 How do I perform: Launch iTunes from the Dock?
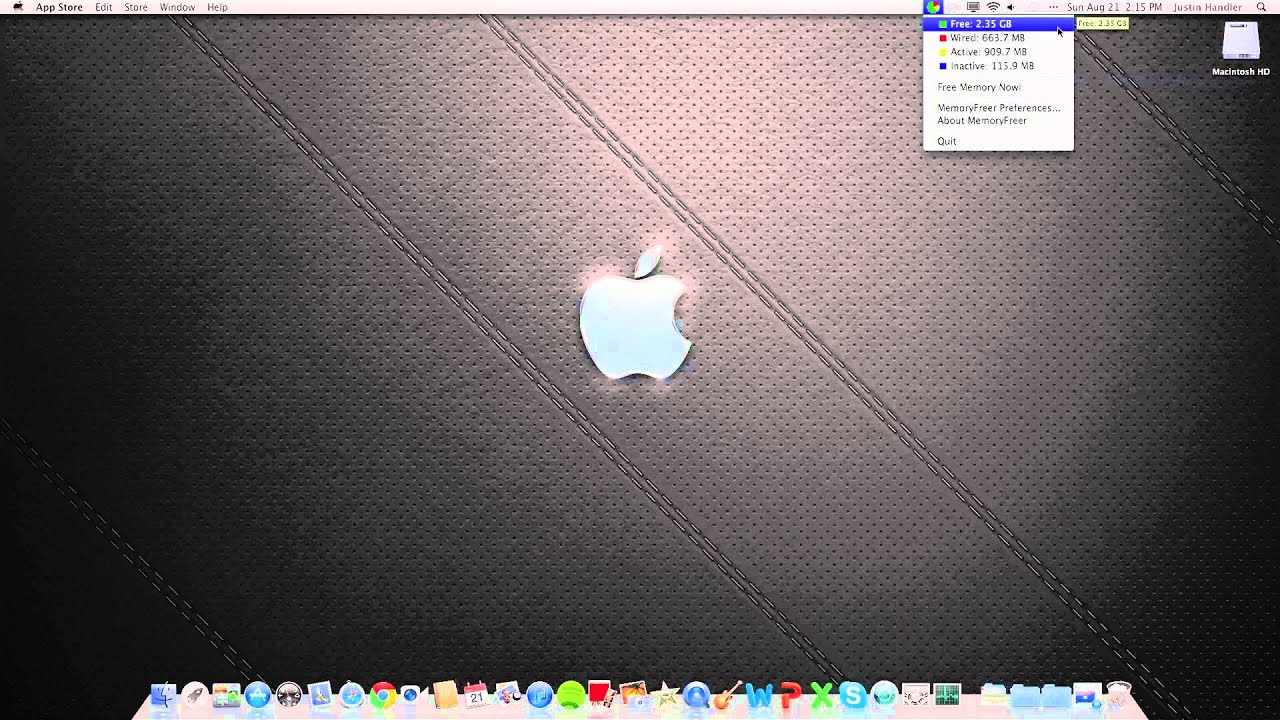point(539,695)
